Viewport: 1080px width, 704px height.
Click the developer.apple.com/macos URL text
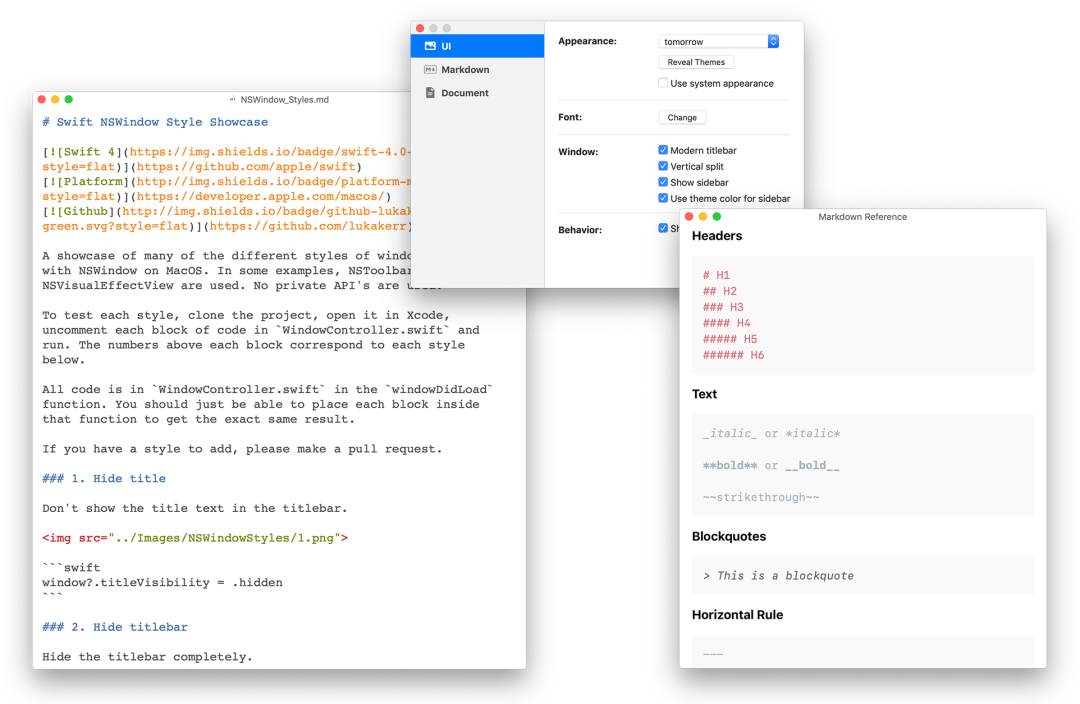tap(260, 196)
